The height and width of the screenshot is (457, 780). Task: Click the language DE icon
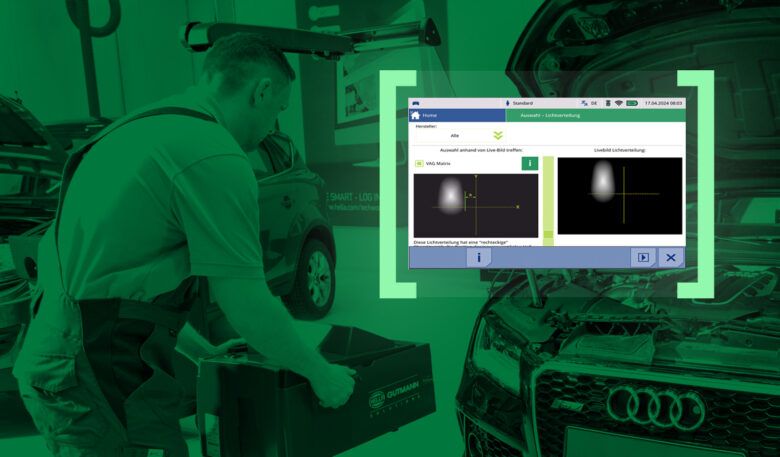point(589,103)
